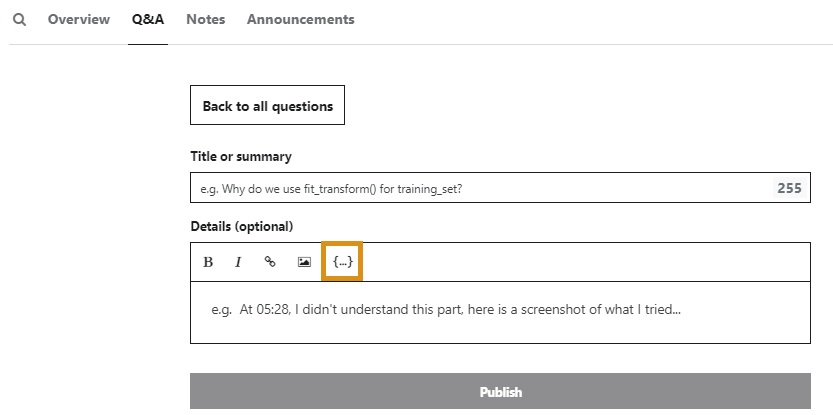
Task: Insert a hyperlink via link icon
Action: coord(270,262)
